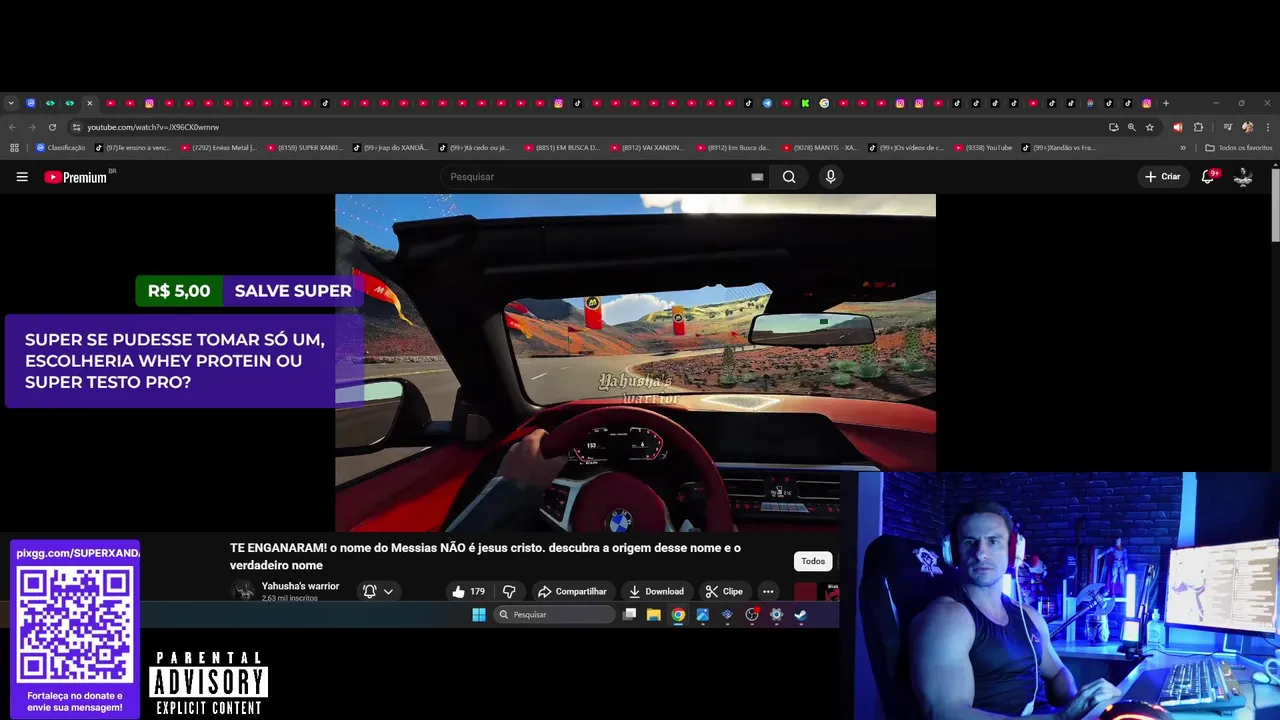Click the taskbar Pesquisar search box
Viewport: 1280px width, 720px height.
point(554,615)
